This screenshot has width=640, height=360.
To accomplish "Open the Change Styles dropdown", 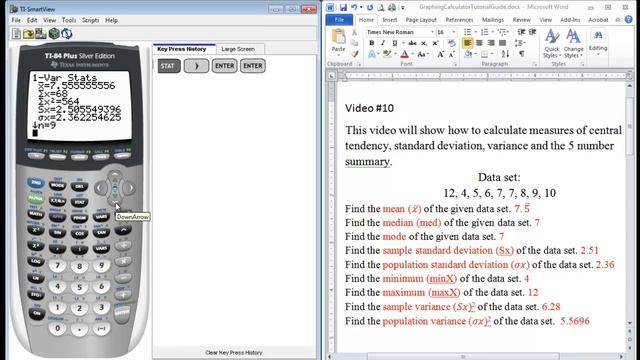I will [x=573, y=52].
